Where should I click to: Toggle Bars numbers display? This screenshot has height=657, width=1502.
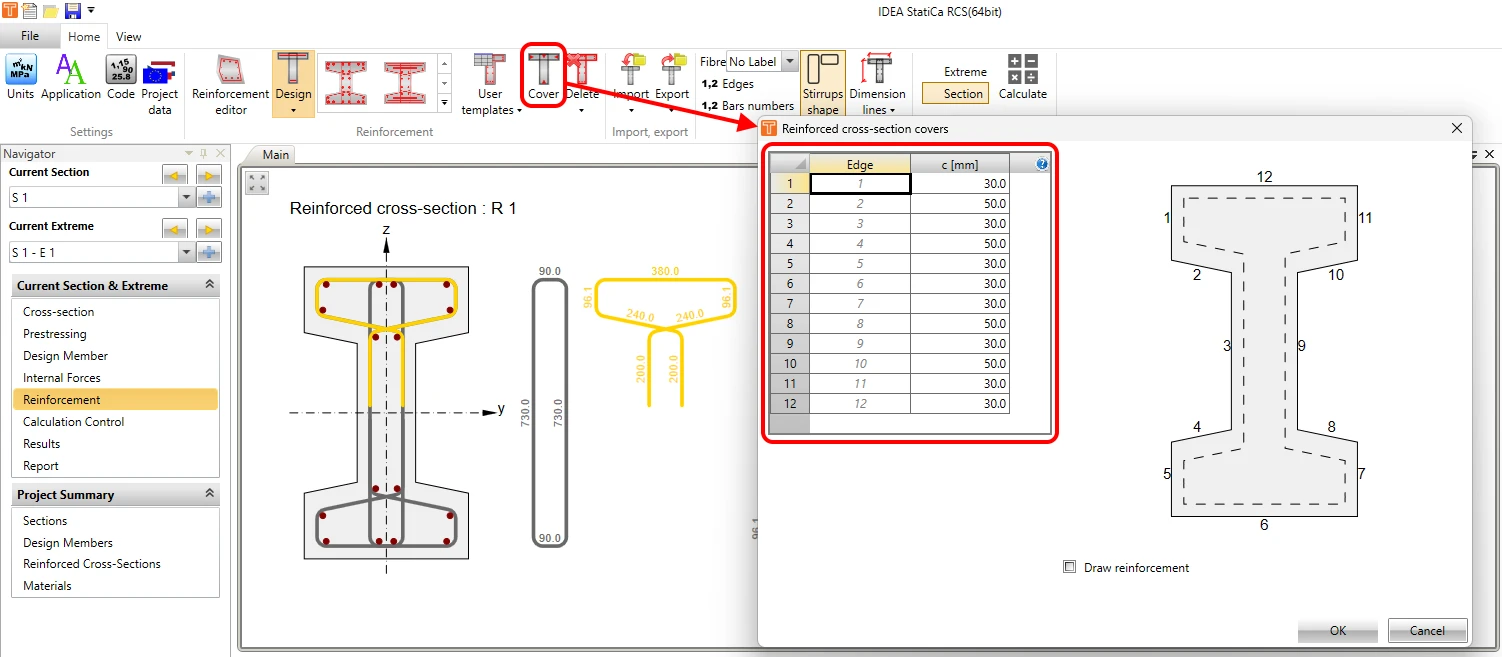click(747, 106)
